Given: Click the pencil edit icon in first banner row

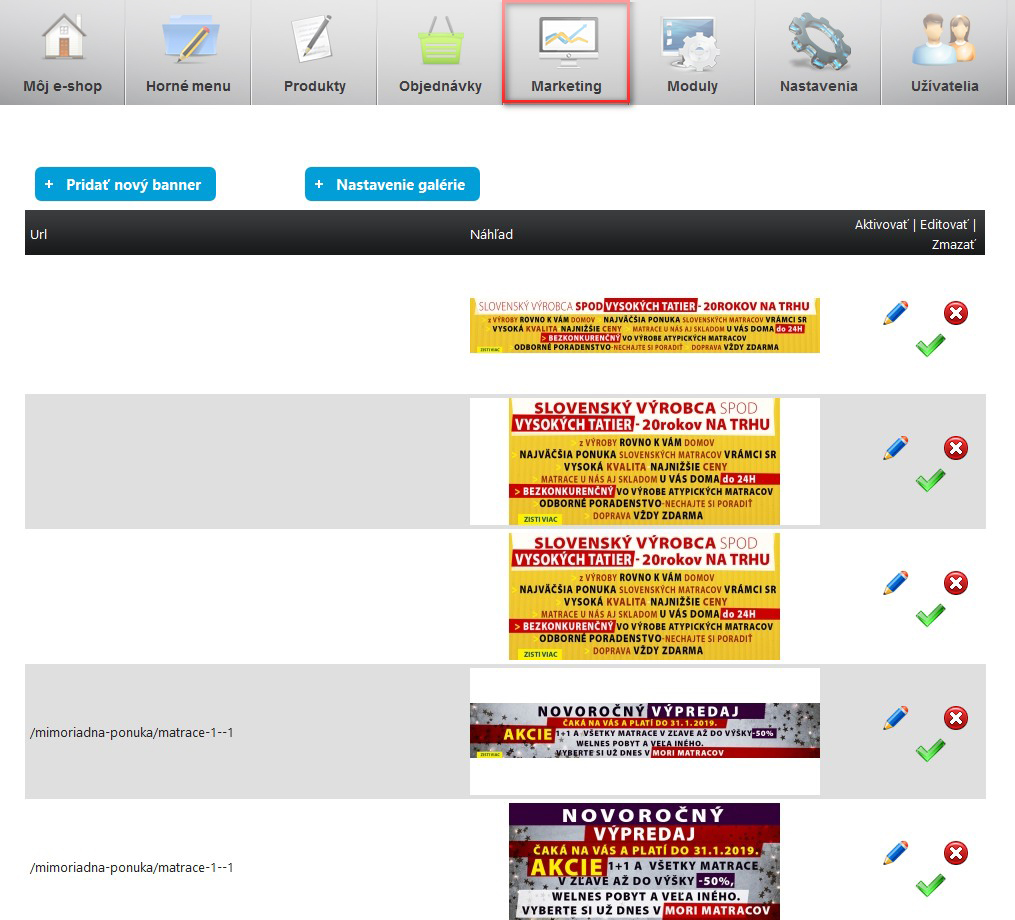Looking at the screenshot, I should 896,313.
